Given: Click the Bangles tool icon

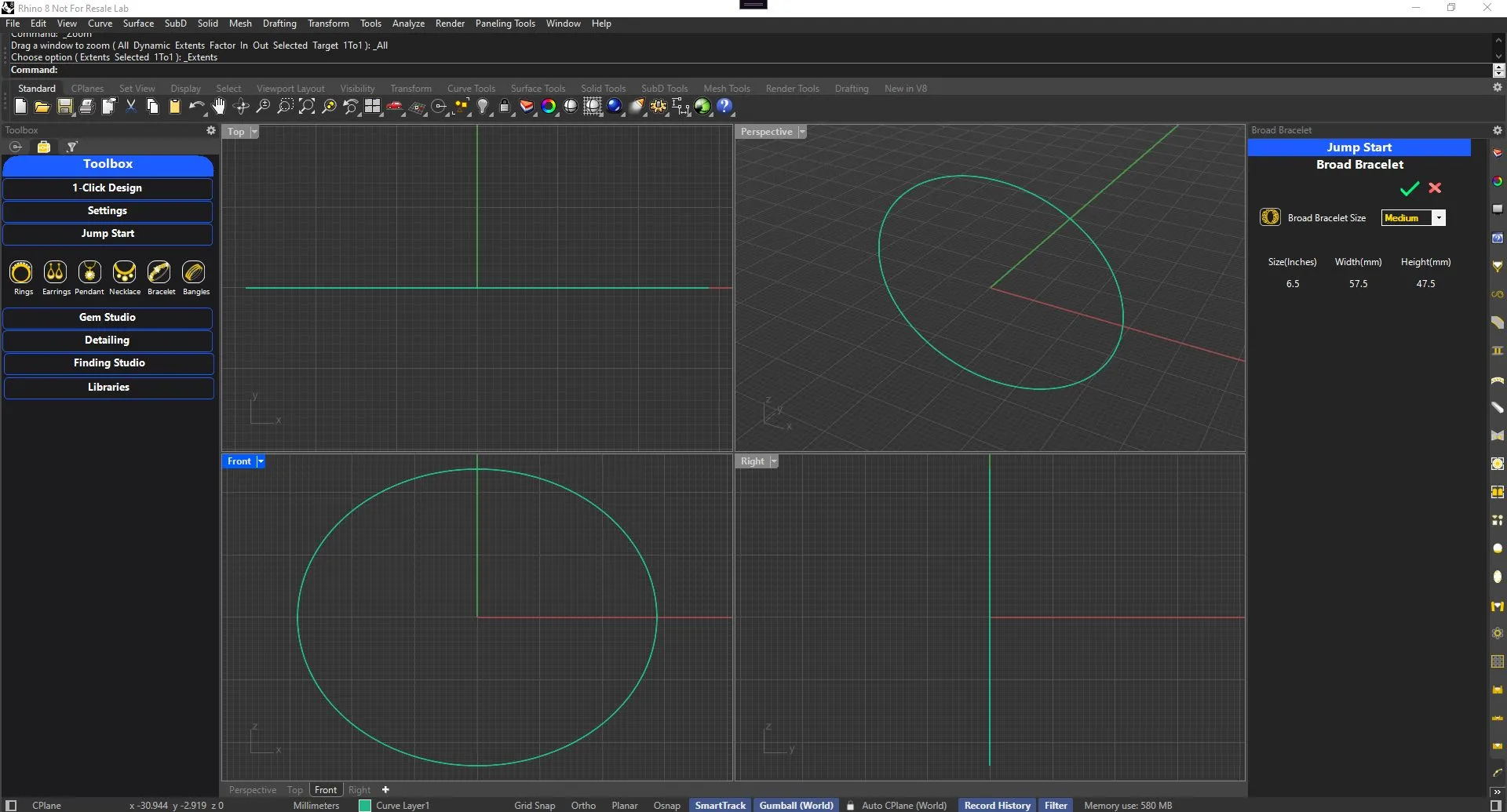Looking at the screenshot, I should click(194, 272).
